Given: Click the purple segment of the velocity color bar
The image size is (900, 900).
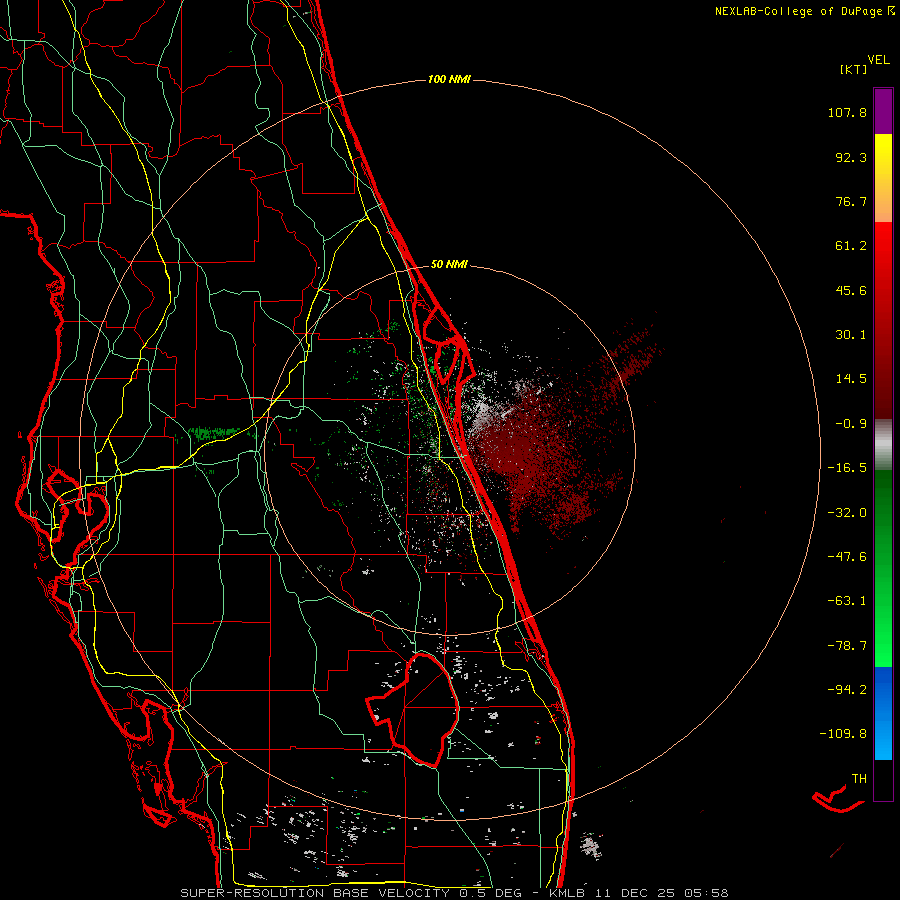Looking at the screenshot, I should (883, 111).
